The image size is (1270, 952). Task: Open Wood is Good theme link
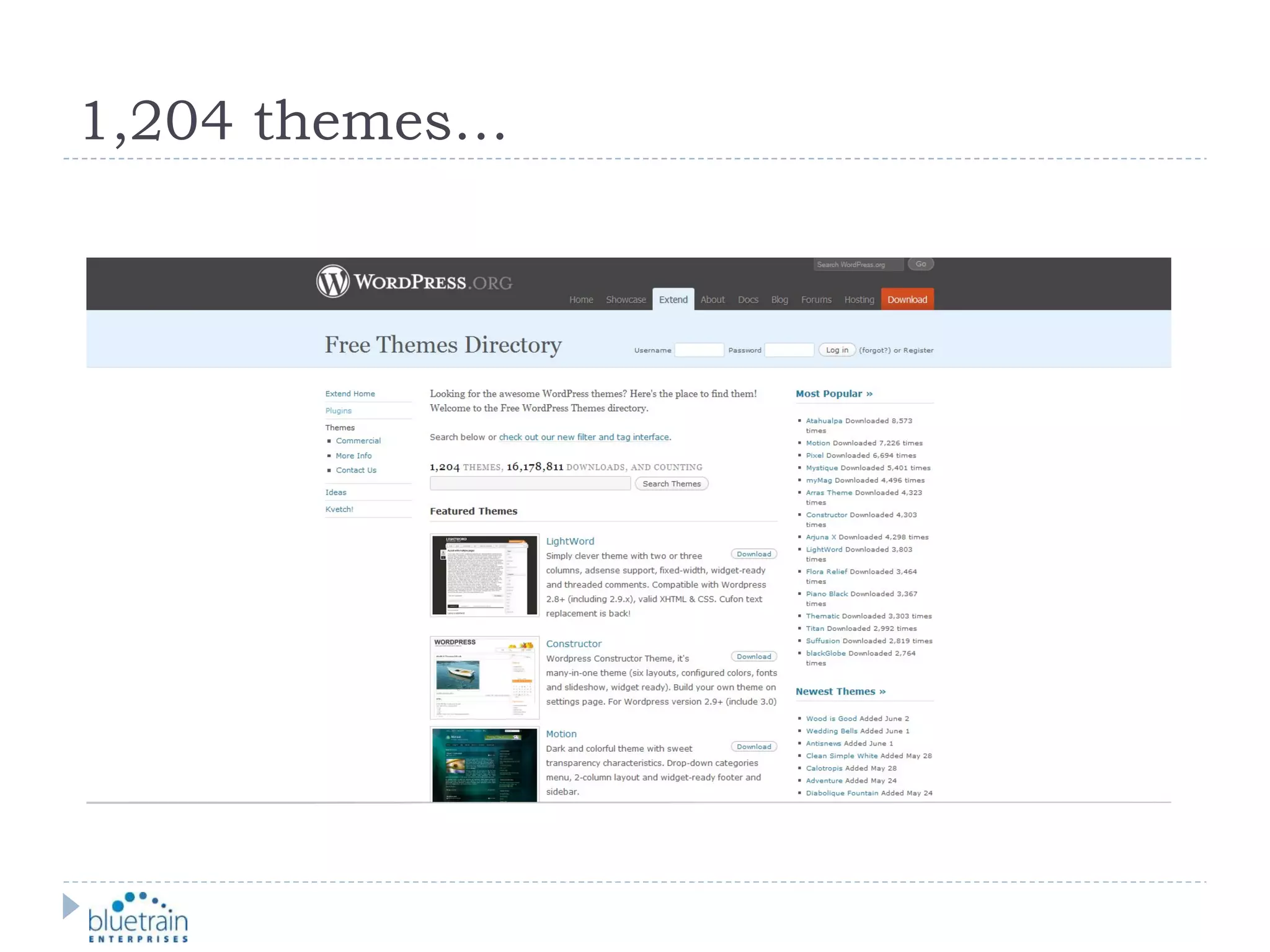click(x=832, y=719)
